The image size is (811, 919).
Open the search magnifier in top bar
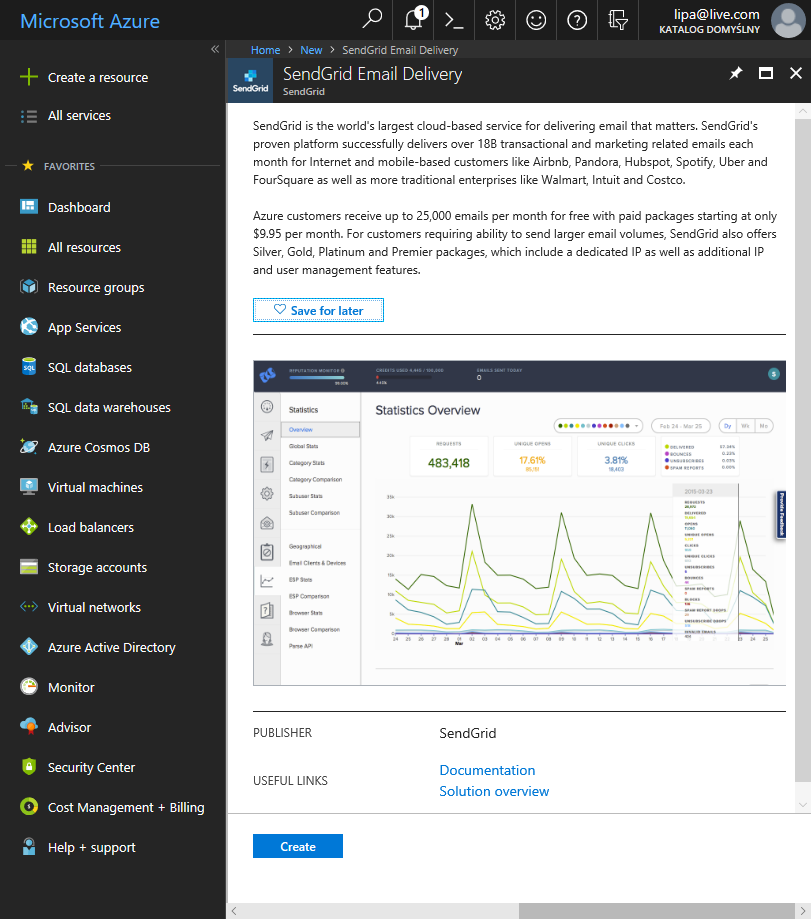pos(372,19)
